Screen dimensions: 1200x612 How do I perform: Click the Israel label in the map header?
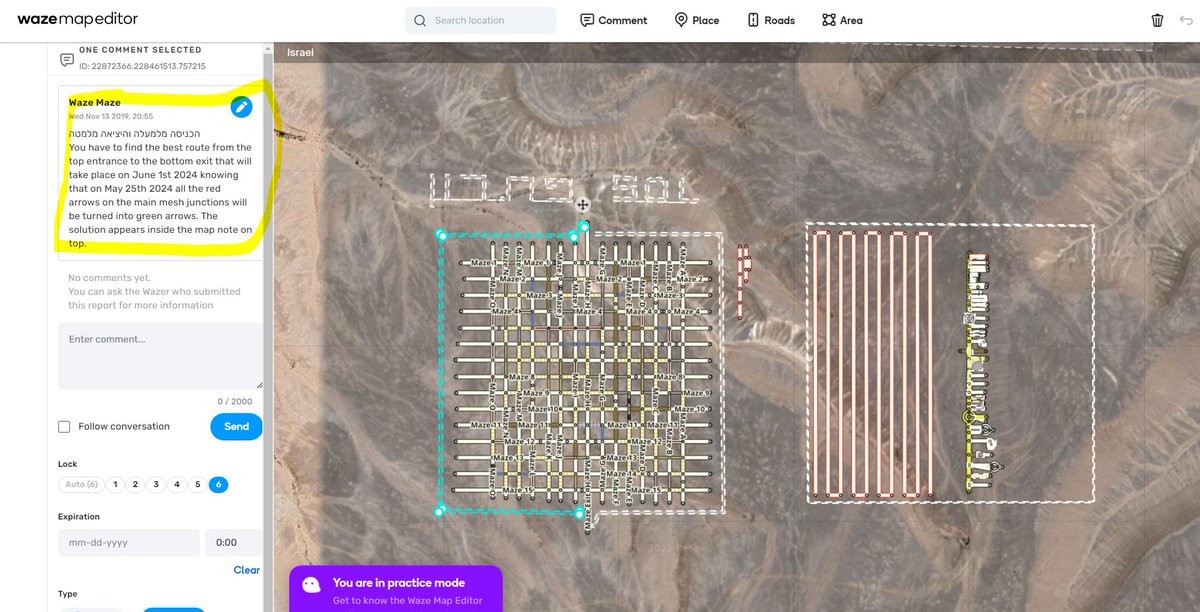pos(300,52)
